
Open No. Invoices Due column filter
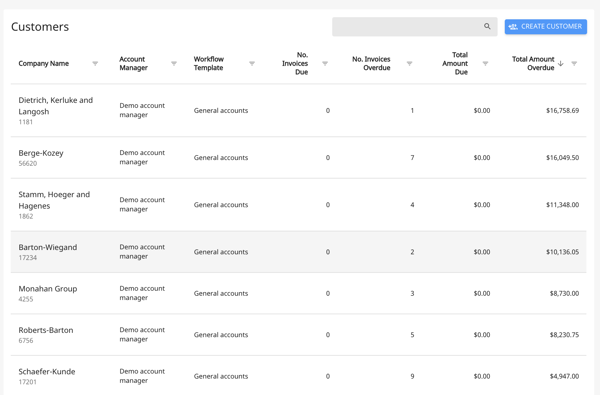[325, 64]
